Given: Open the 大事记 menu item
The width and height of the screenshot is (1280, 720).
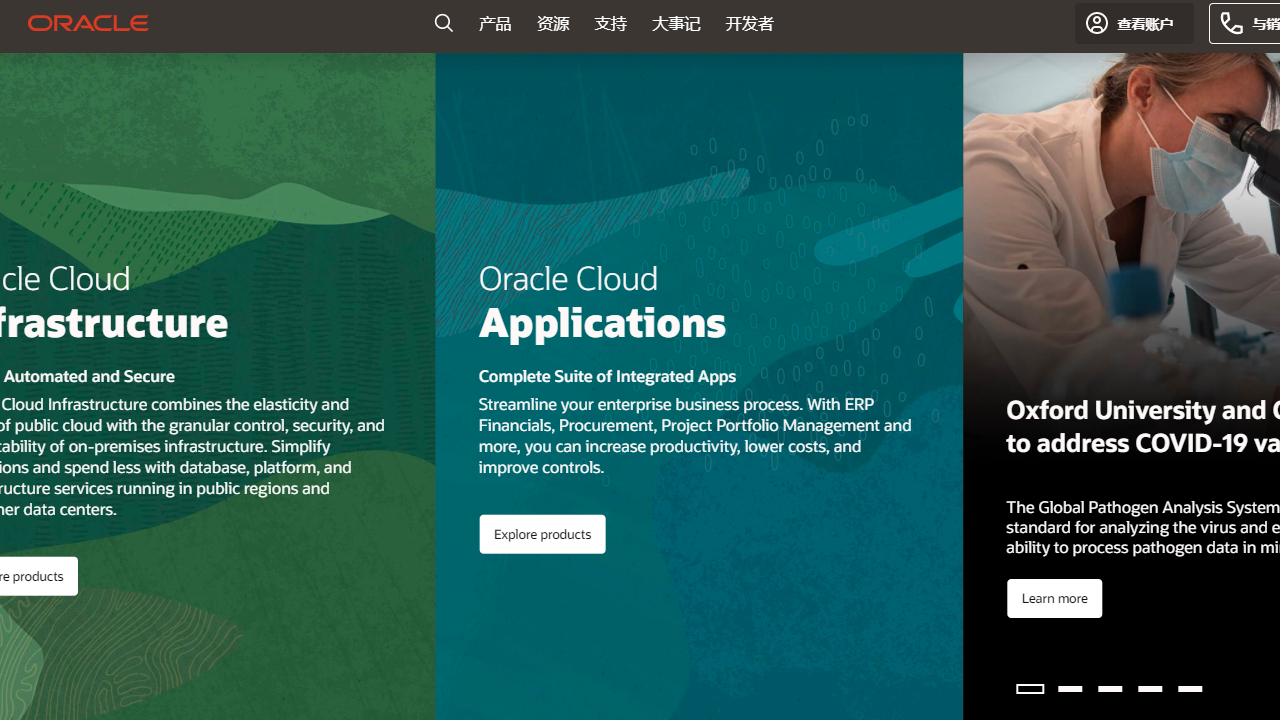Looking at the screenshot, I should click(x=675, y=23).
